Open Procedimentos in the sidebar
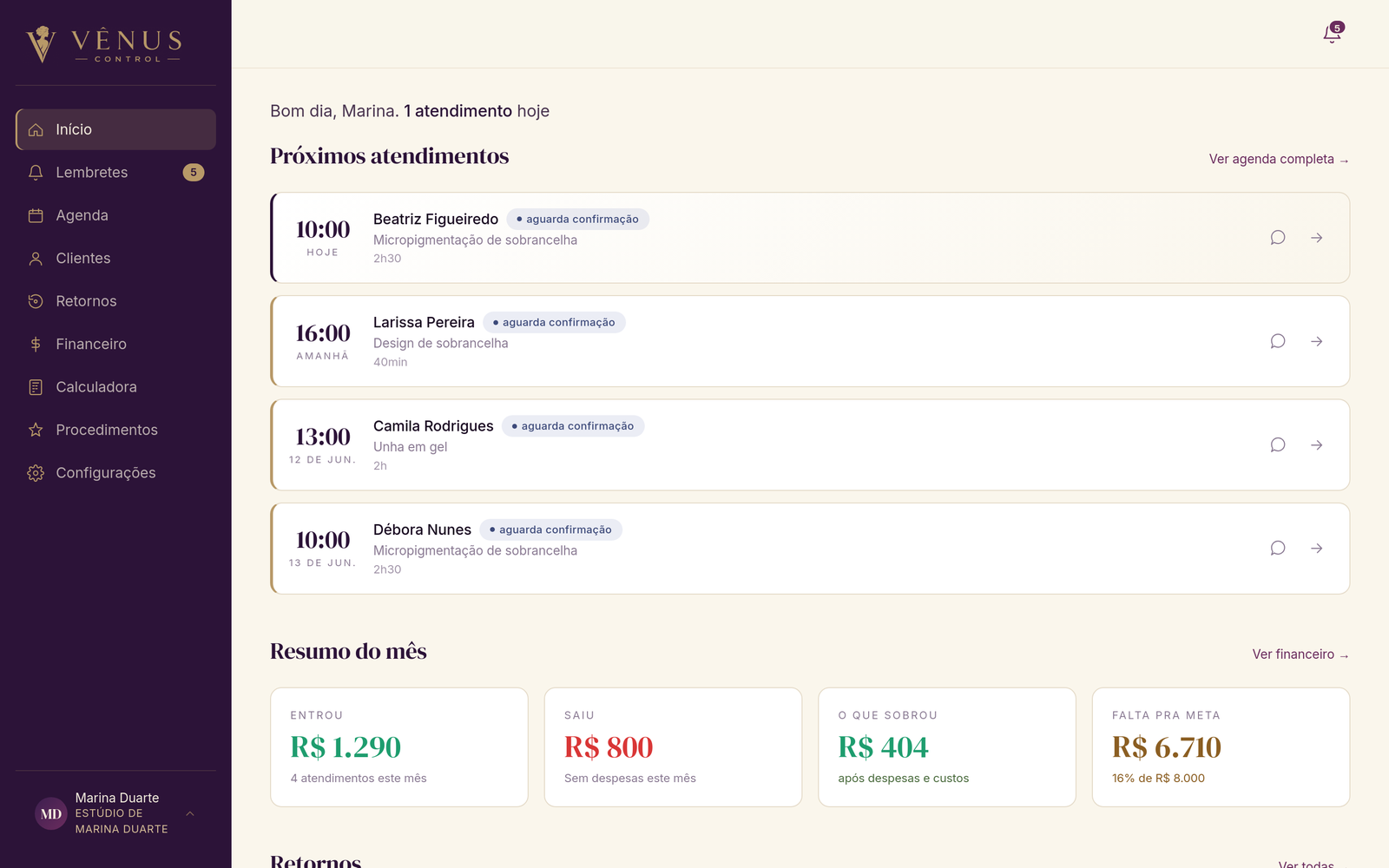The width and height of the screenshot is (1389, 868). pyautogui.click(x=115, y=430)
